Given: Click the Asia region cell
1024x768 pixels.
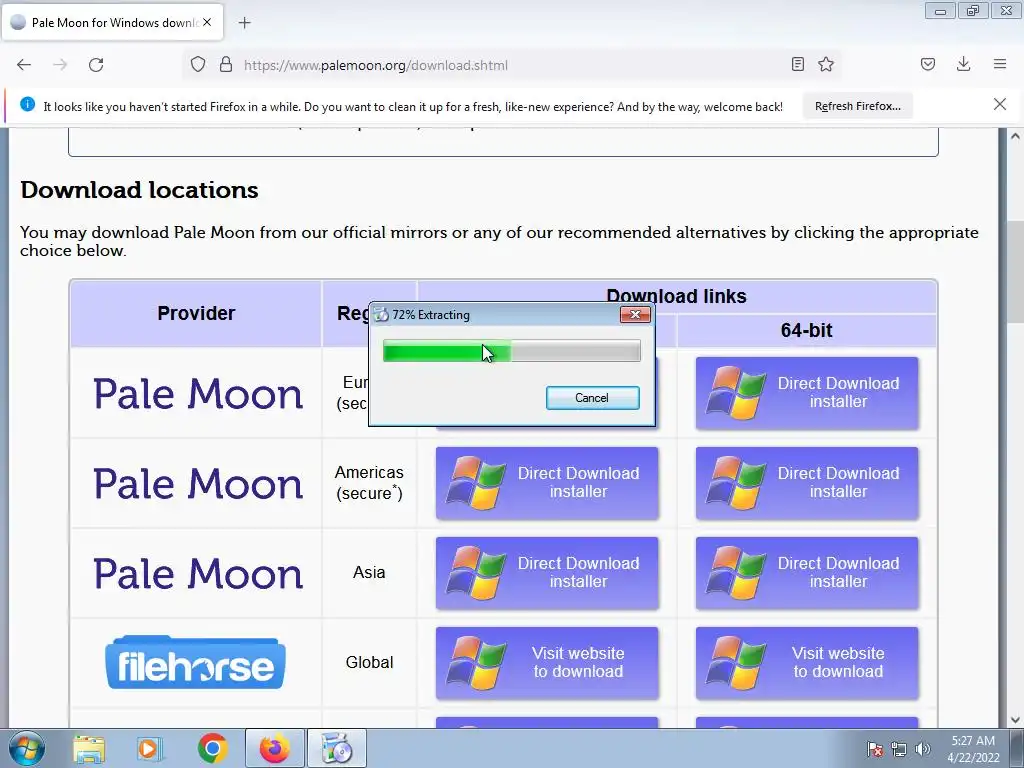Looking at the screenshot, I should point(369,572).
